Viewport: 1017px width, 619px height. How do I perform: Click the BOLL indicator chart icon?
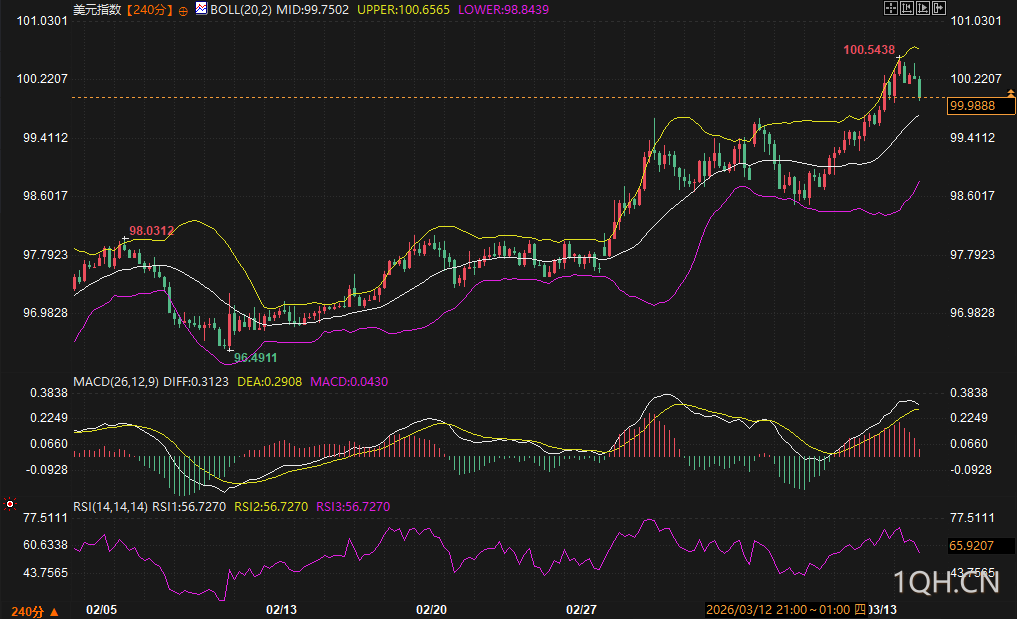click(201, 9)
